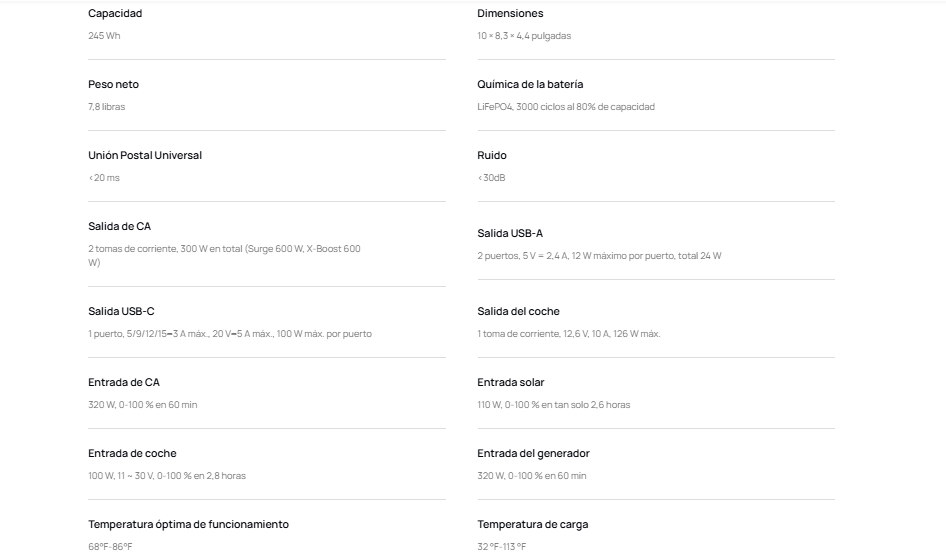Image resolution: width=946 pixels, height=556 pixels.
Task: Select the Salida USB-A heading
Action: [510, 234]
